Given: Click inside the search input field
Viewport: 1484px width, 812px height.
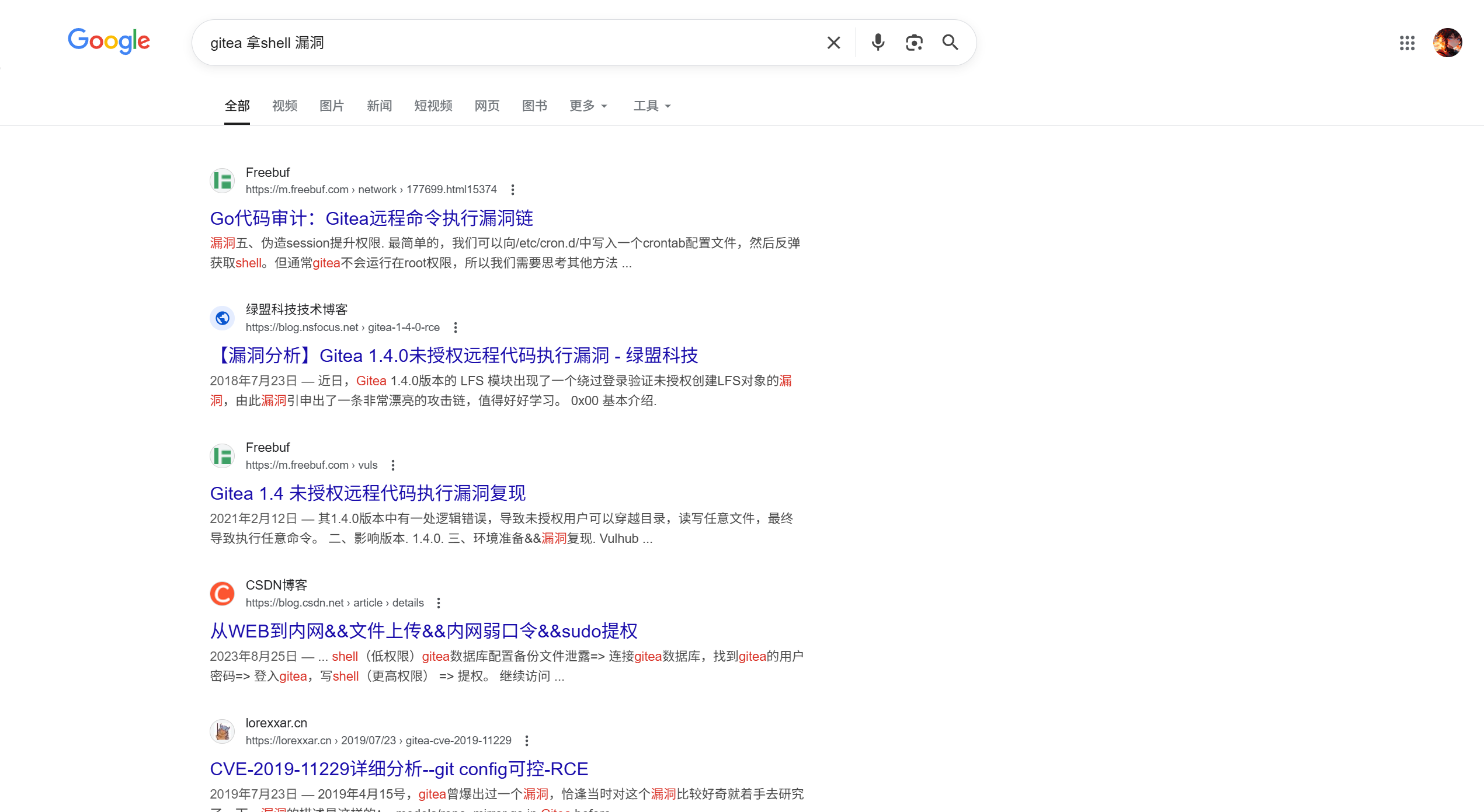Looking at the screenshot, I should (x=467, y=42).
